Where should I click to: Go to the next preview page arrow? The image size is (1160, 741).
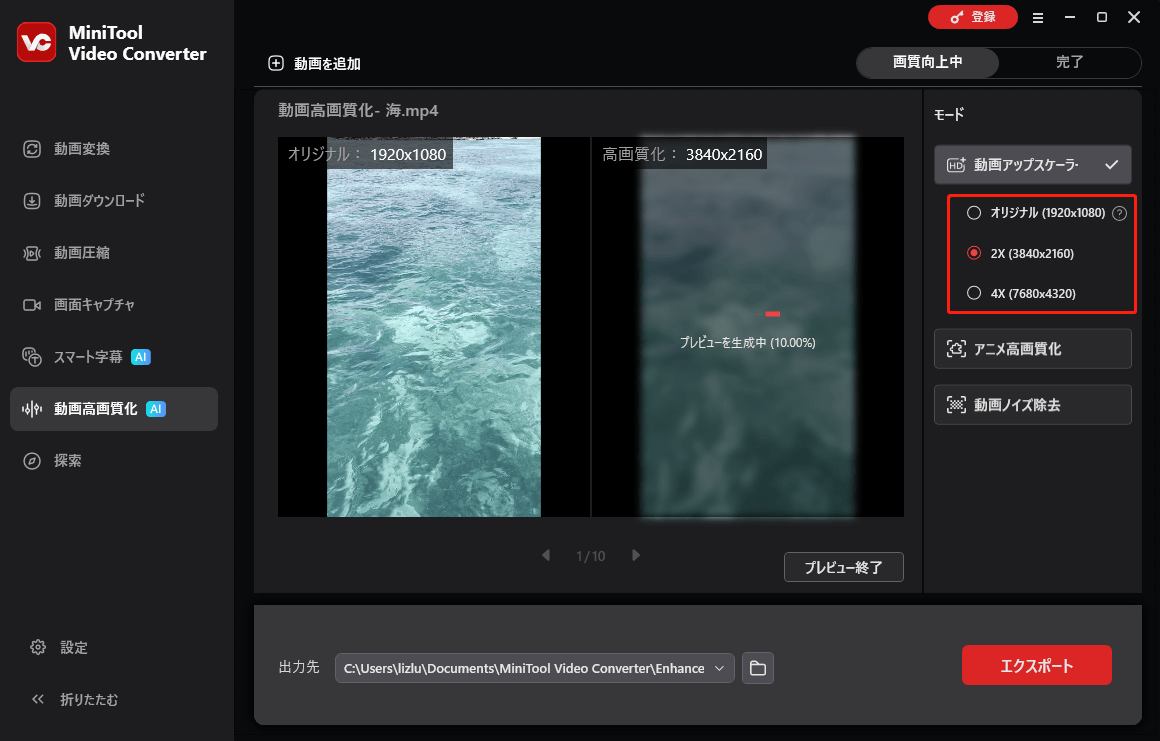point(636,555)
